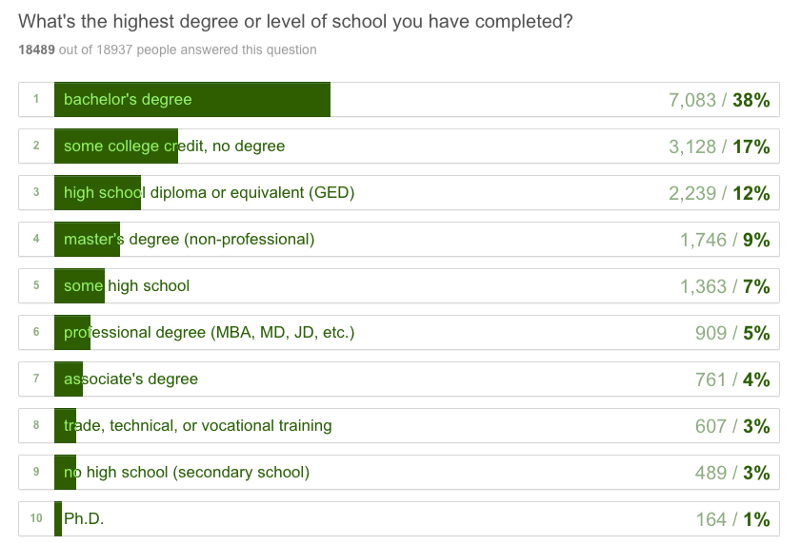Click the "associate's degree" answer row
800x543 pixels.
[400, 379]
